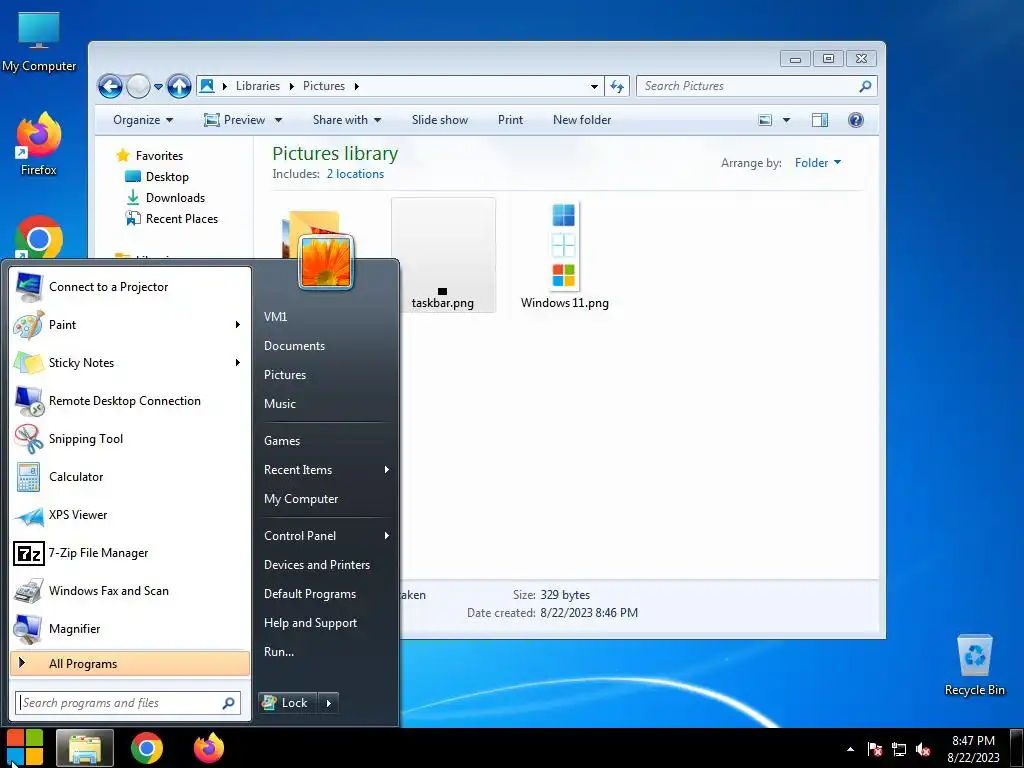Start Remote Desktop Connection
This screenshot has height=768, width=1024.
[x=130, y=401]
